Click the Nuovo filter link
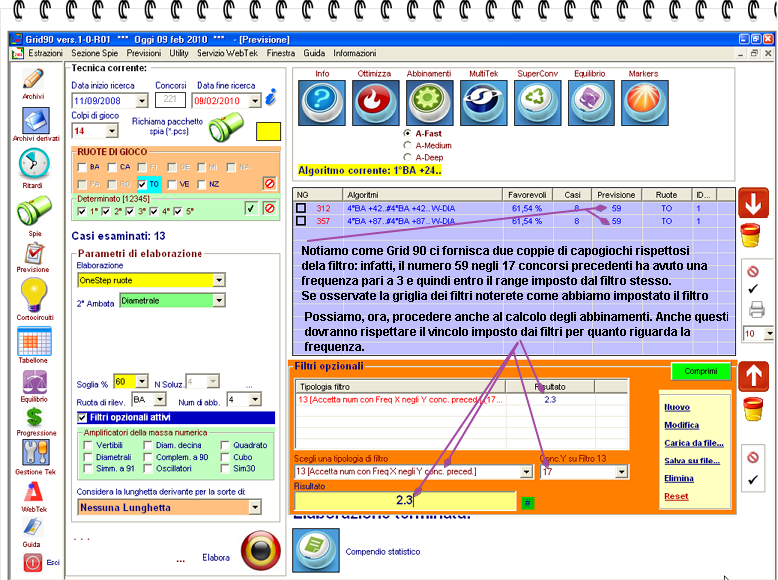Screen dimensions: 778x580 coord(677,407)
